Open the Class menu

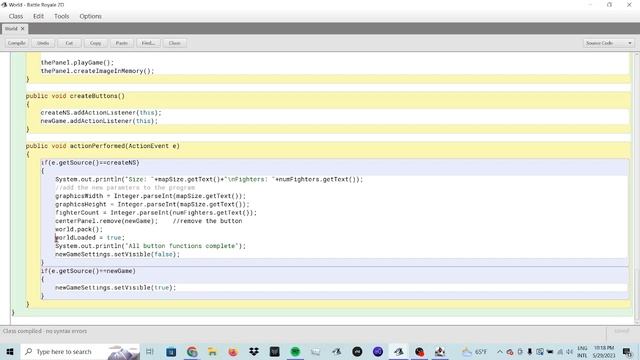(x=16, y=16)
